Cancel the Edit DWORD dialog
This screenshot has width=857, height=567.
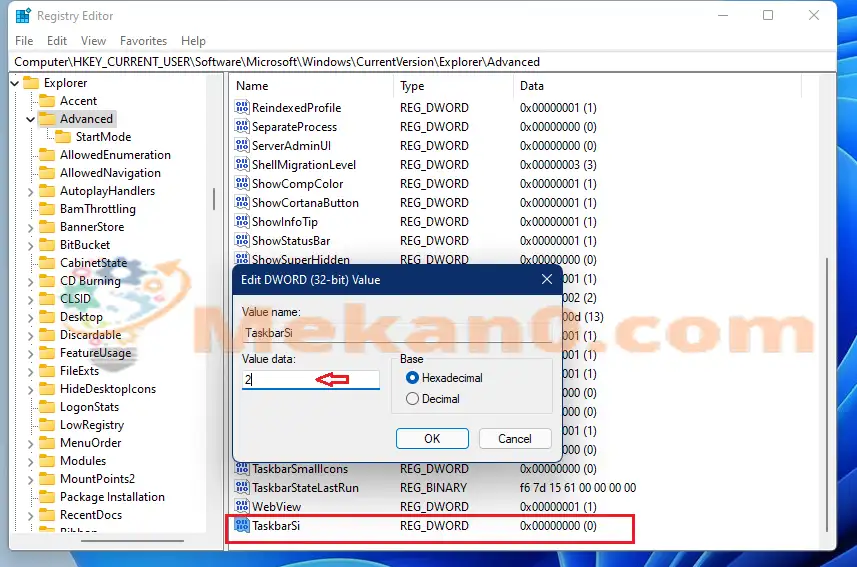click(x=515, y=439)
